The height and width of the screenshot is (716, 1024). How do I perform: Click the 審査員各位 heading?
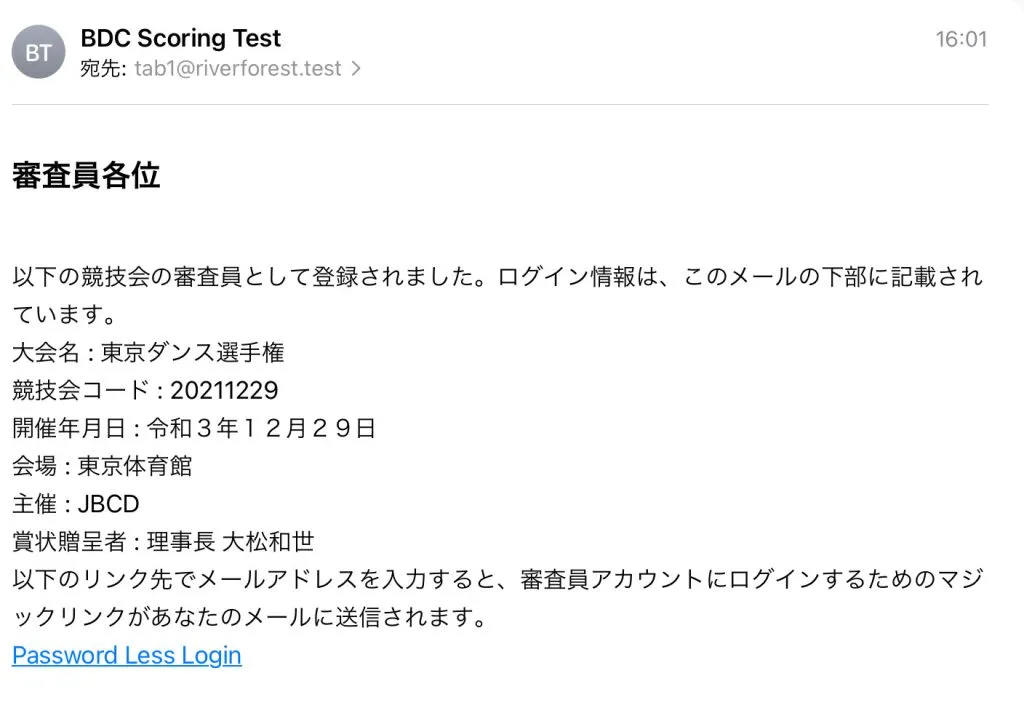(x=86, y=176)
